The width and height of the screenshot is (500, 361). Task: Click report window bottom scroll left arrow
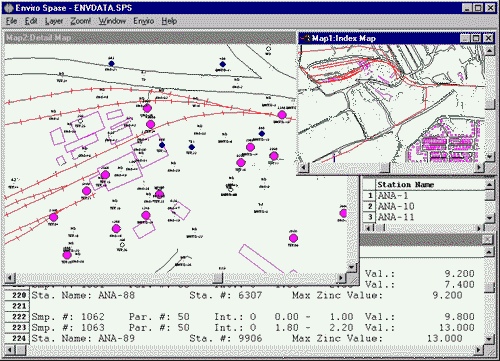coord(10,350)
